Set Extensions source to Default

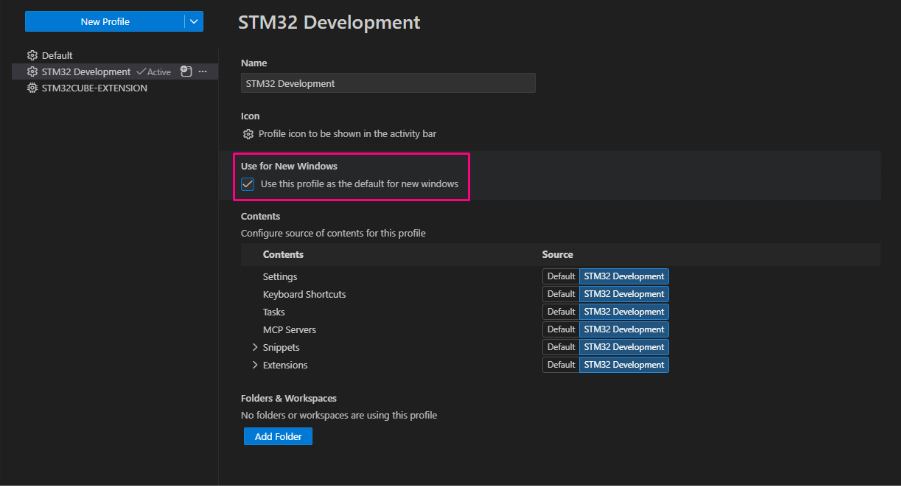click(561, 365)
